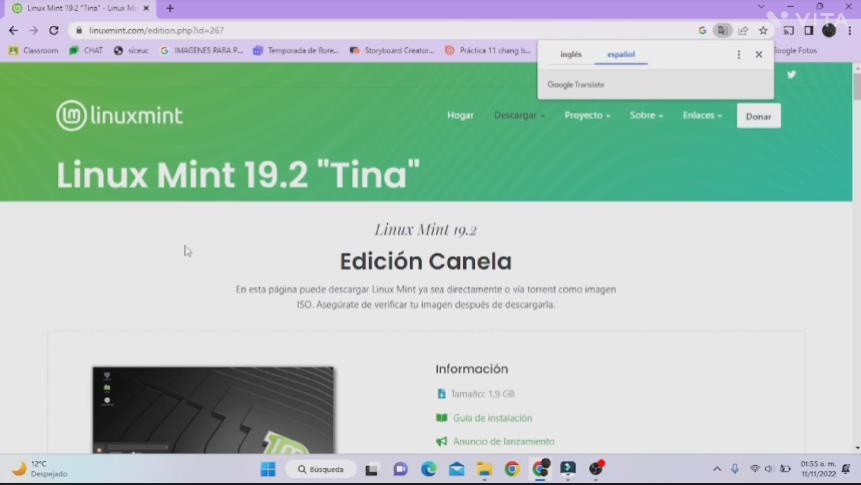Select the Linux Mint 19.2 "Tina" tab
This screenshot has width=861, height=485.
pos(81,8)
